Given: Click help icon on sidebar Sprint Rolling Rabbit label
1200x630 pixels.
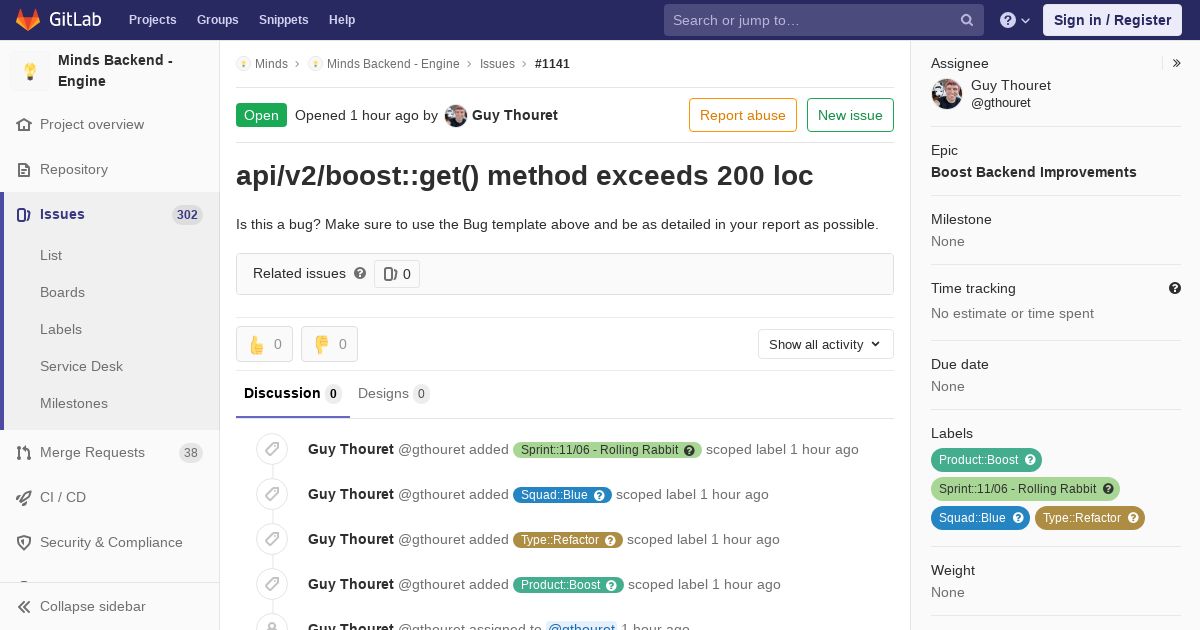Looking at the screenshot, I should (x=1108, y=489).
